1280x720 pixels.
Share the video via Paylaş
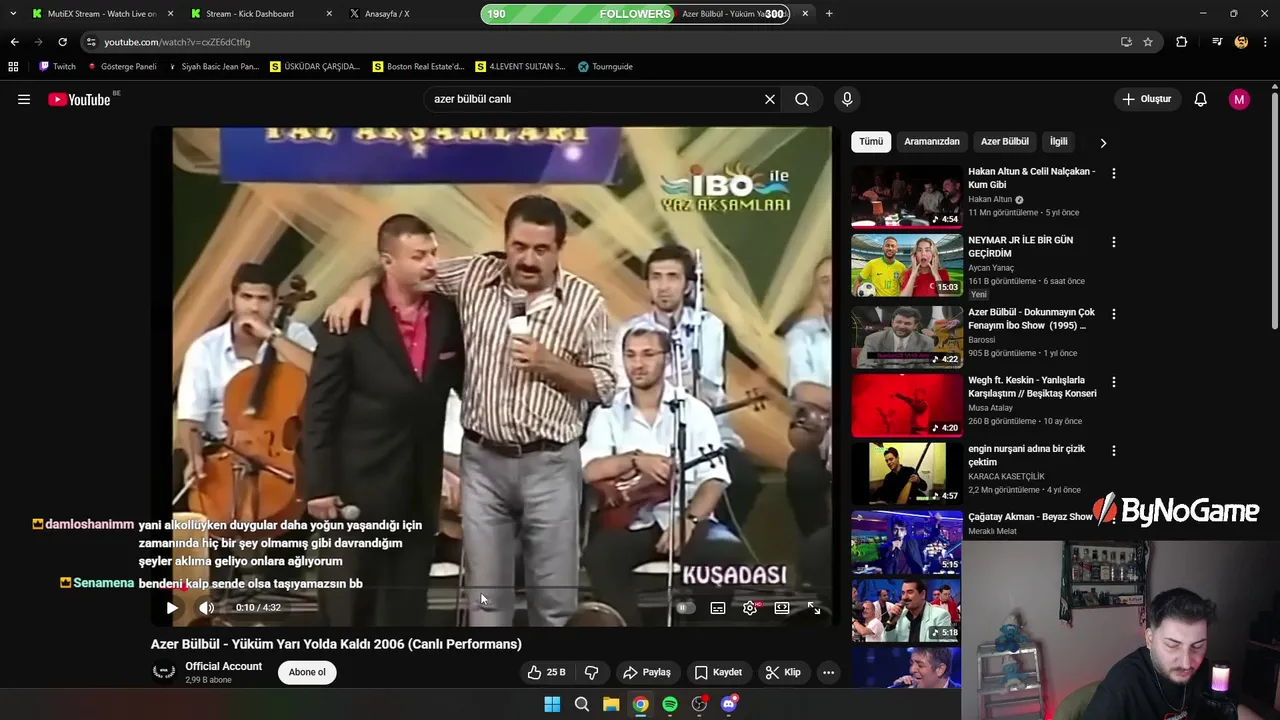646,672
